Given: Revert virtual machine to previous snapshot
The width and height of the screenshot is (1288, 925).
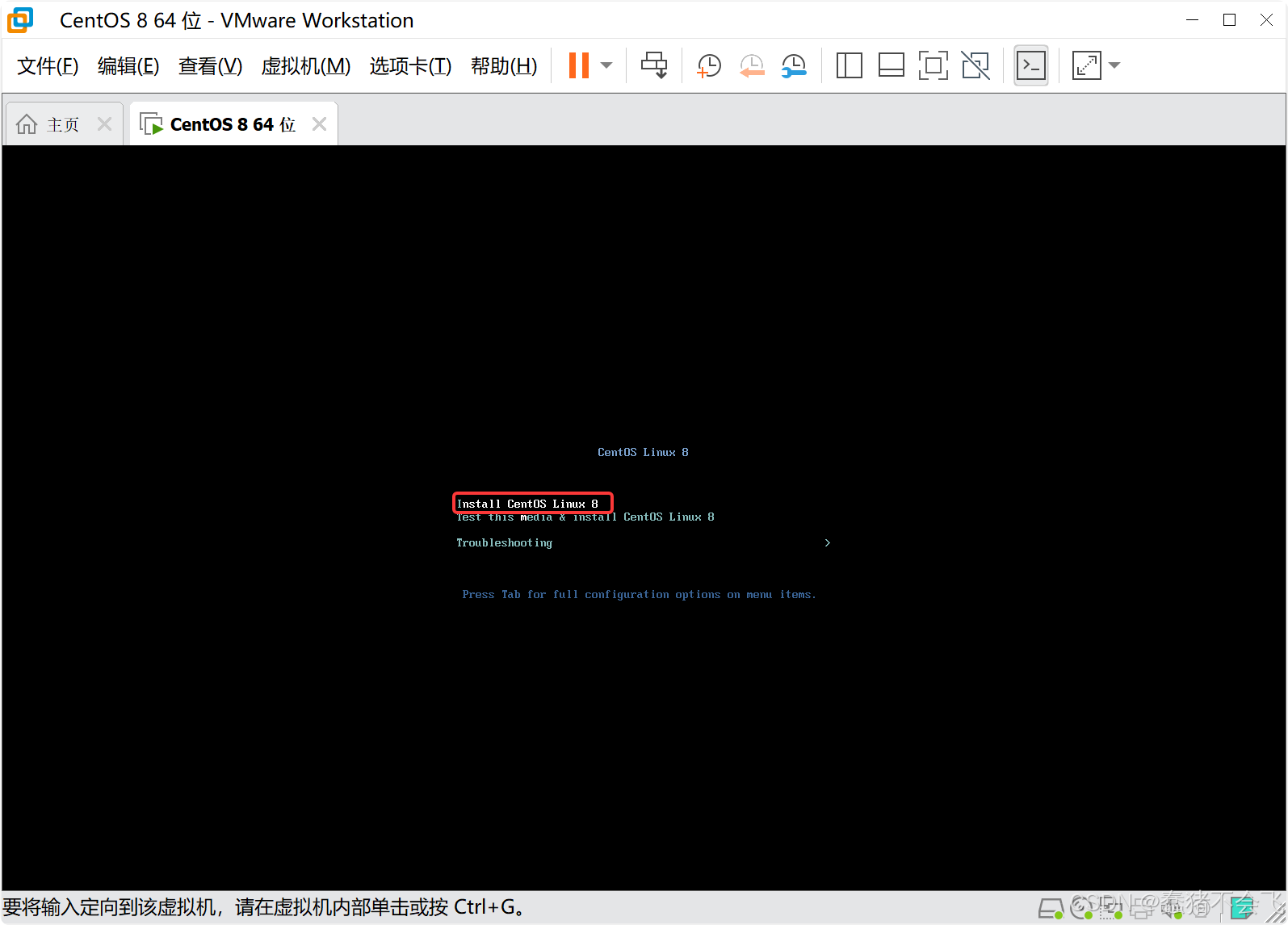Looking at the screenshot, I should (x=752, y=65).
